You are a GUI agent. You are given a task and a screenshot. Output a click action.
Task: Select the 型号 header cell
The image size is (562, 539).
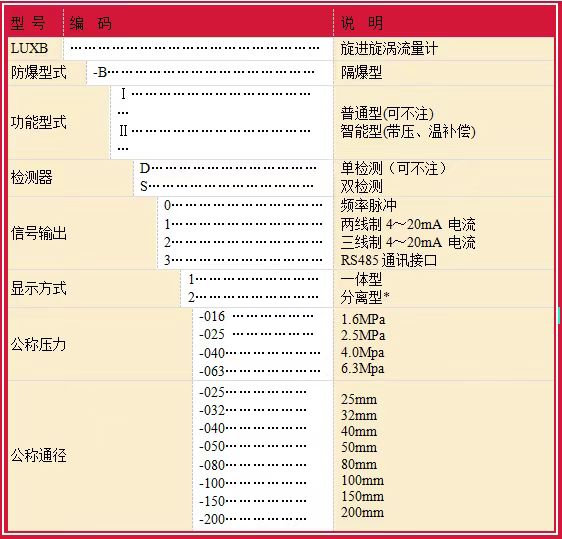click(28, 23)
